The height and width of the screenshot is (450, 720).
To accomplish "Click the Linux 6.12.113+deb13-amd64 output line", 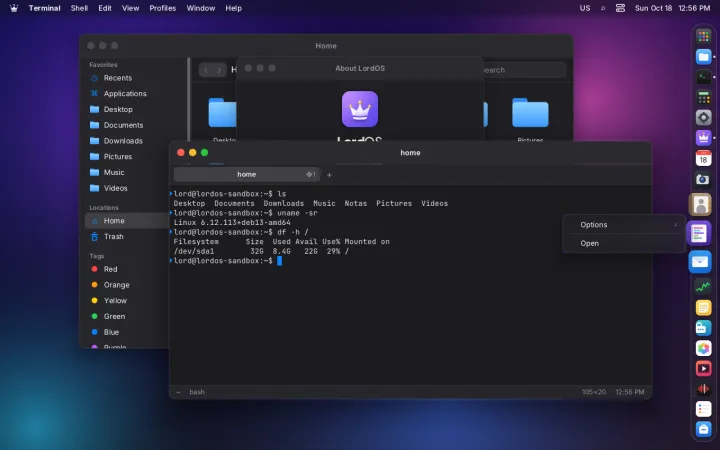I will click(232, 223).
